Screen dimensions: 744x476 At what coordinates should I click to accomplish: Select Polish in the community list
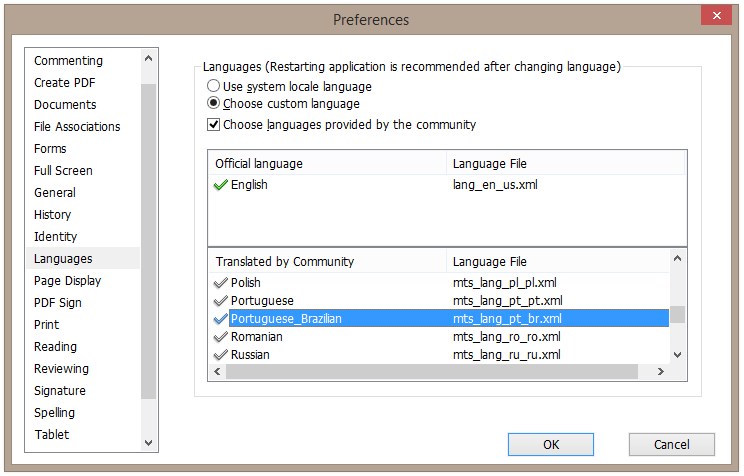tap(439, 283)
